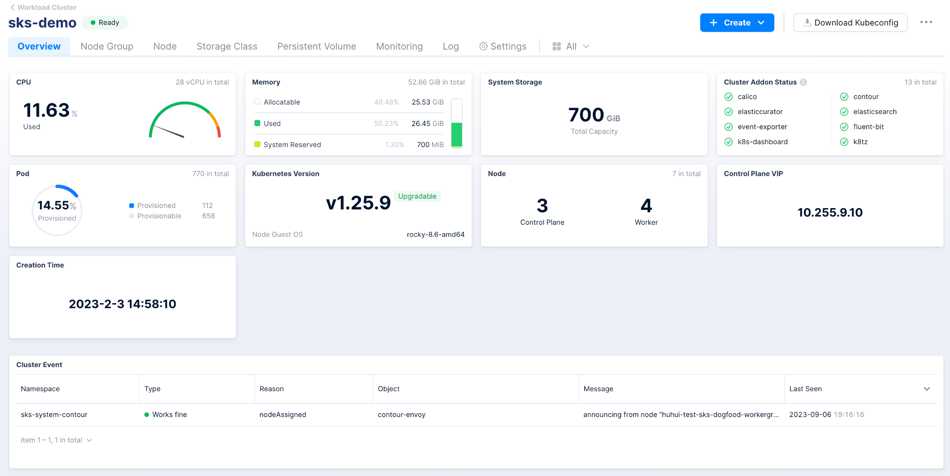
Task: Click the k8tz addon check icon
Action: point(844,142)
